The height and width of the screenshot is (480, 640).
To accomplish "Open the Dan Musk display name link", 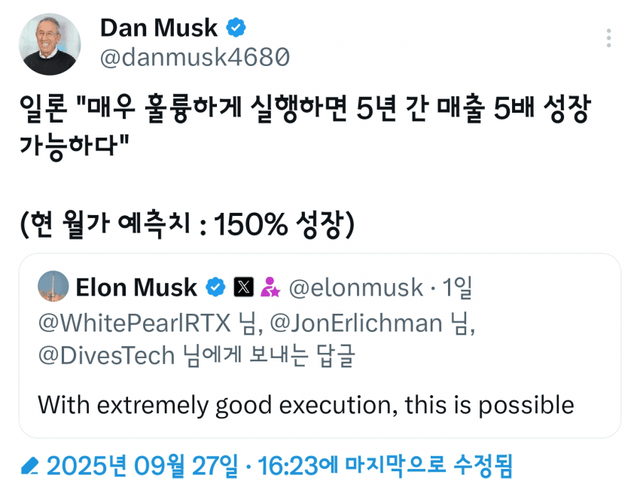I will pos(158,29).
